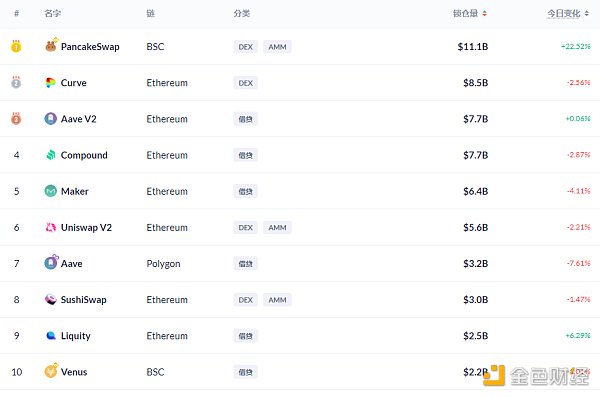Viewport: 600px width, 397px height.
Task: Select the AMM tag in Uniswap V2 row
Action: [277, 227]
